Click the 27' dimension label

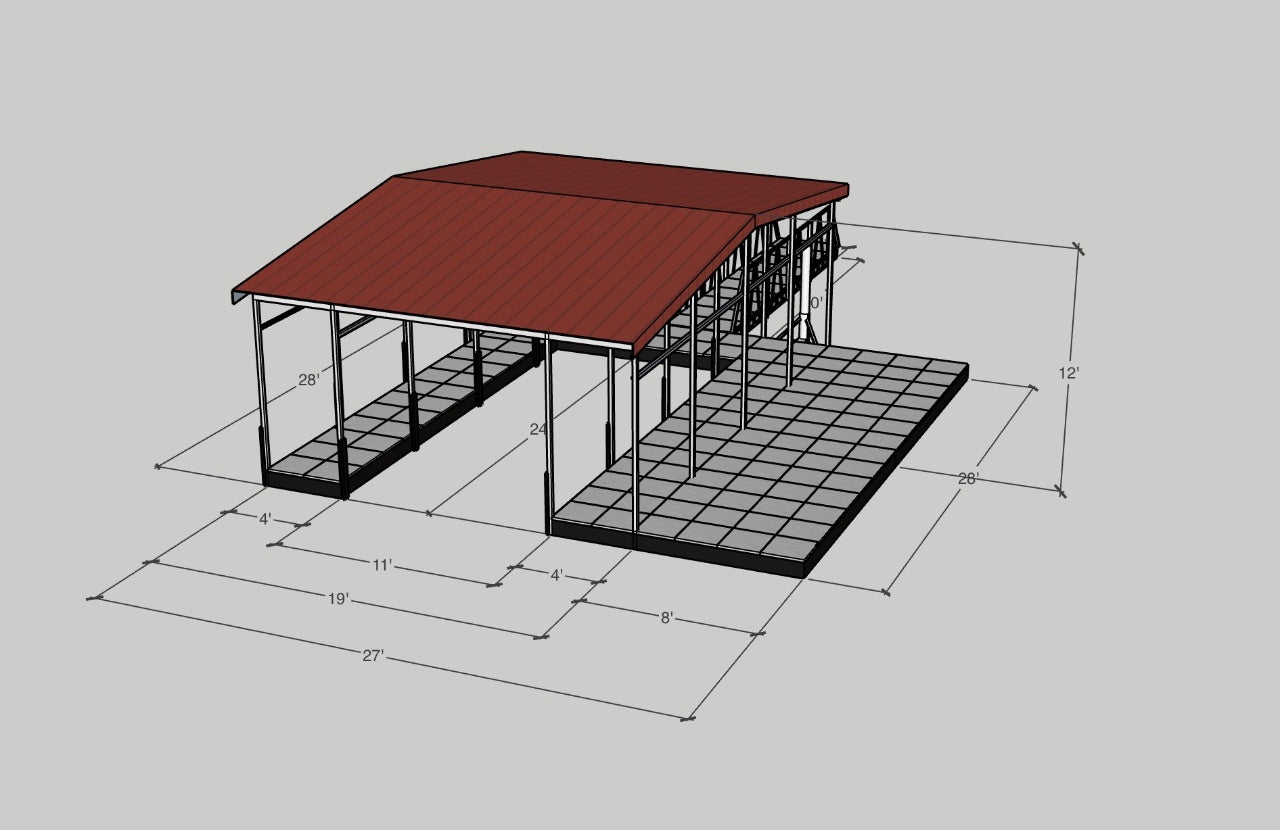click(x=373, y=656)
